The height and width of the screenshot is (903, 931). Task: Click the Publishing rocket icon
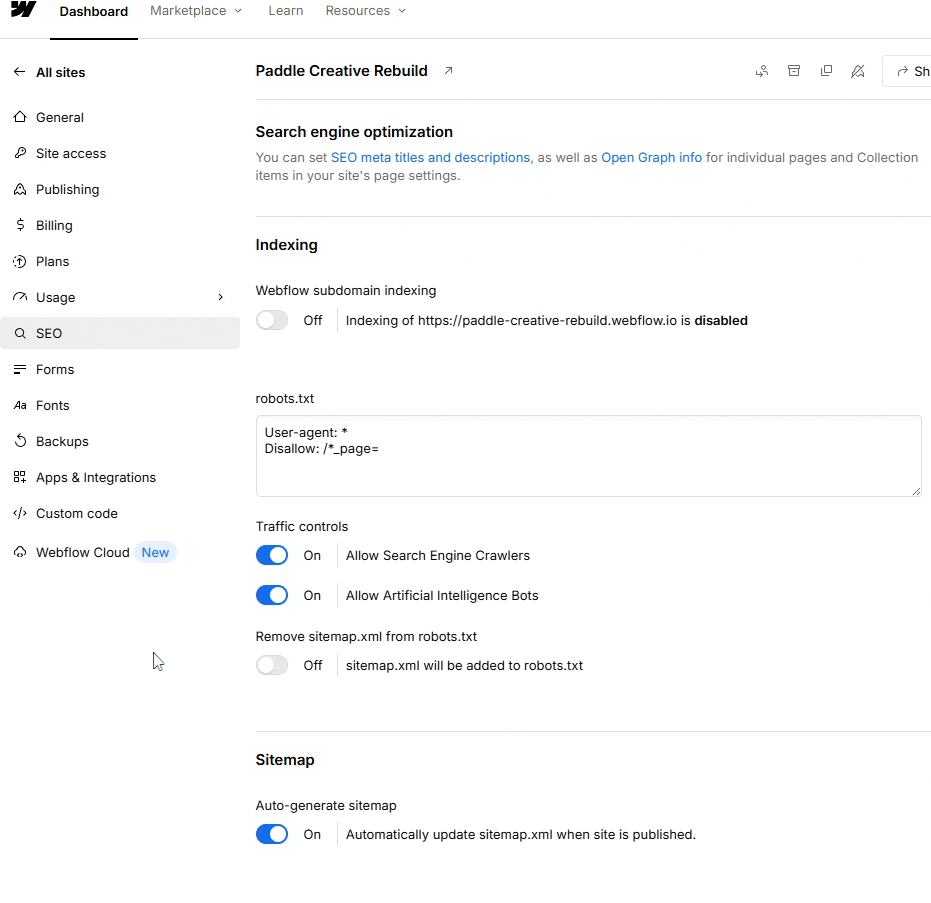(x=20, y=189)
